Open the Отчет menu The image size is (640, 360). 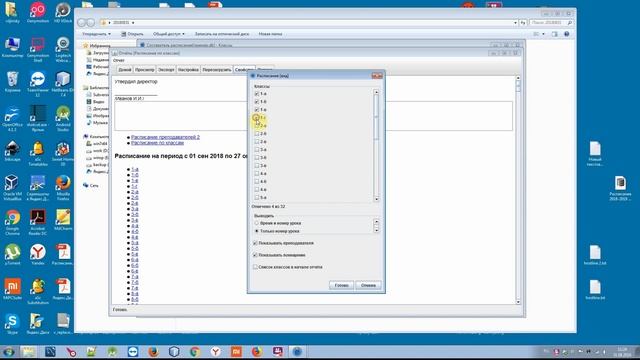[118, 60]
